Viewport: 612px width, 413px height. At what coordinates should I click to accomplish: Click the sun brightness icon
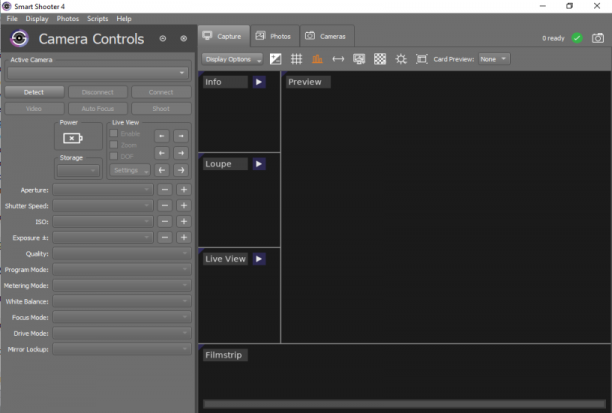pos(401,59)
